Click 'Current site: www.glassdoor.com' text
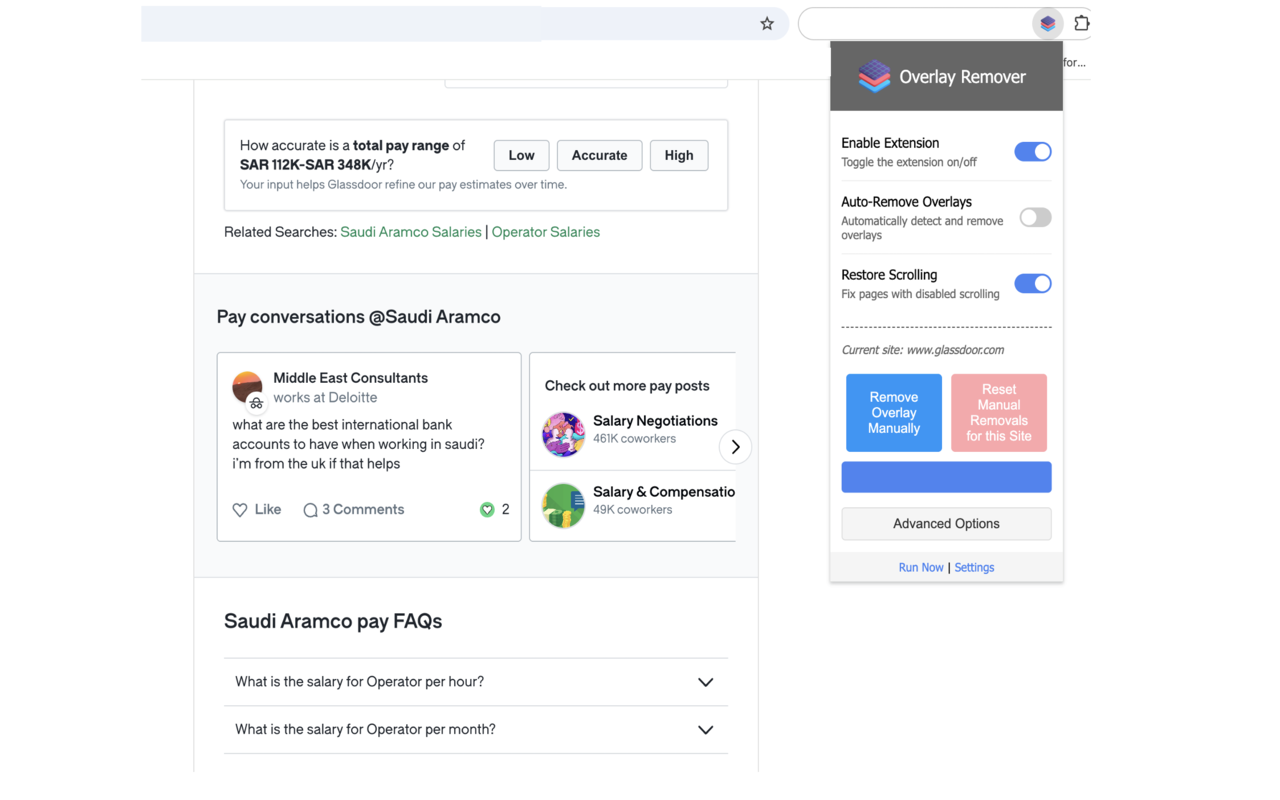The width and height of the screenshot is (1280, 800). click(923, 350)
